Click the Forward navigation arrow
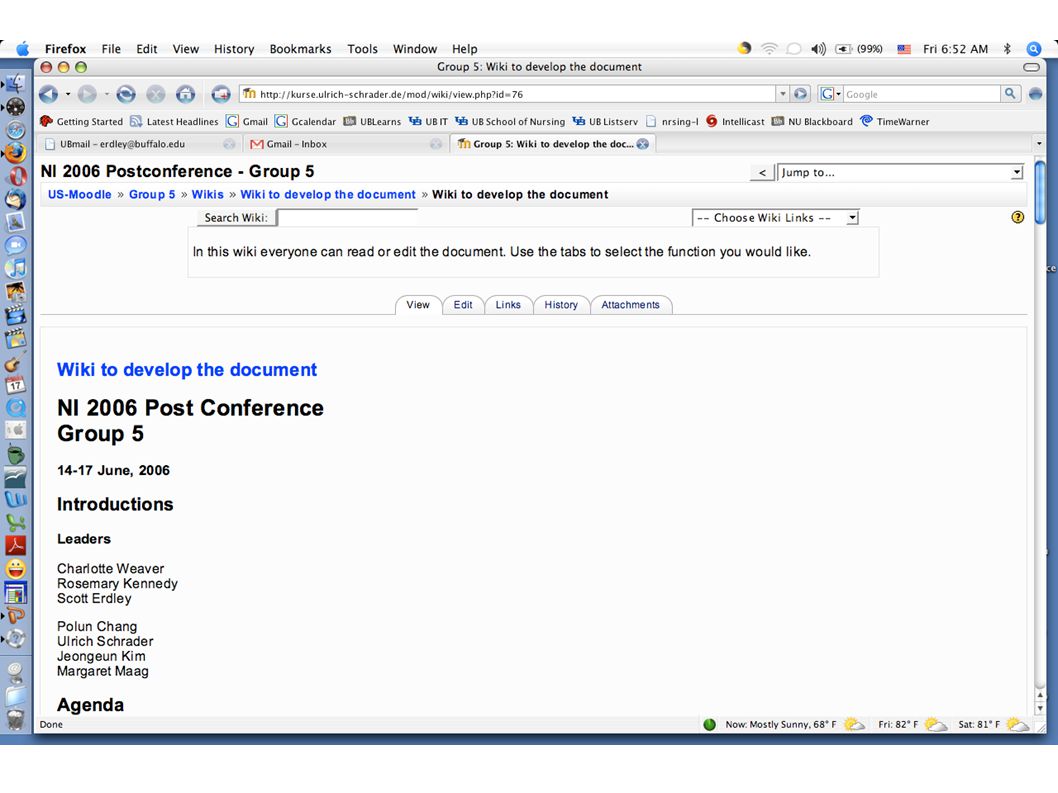 (x=86, y=94)
